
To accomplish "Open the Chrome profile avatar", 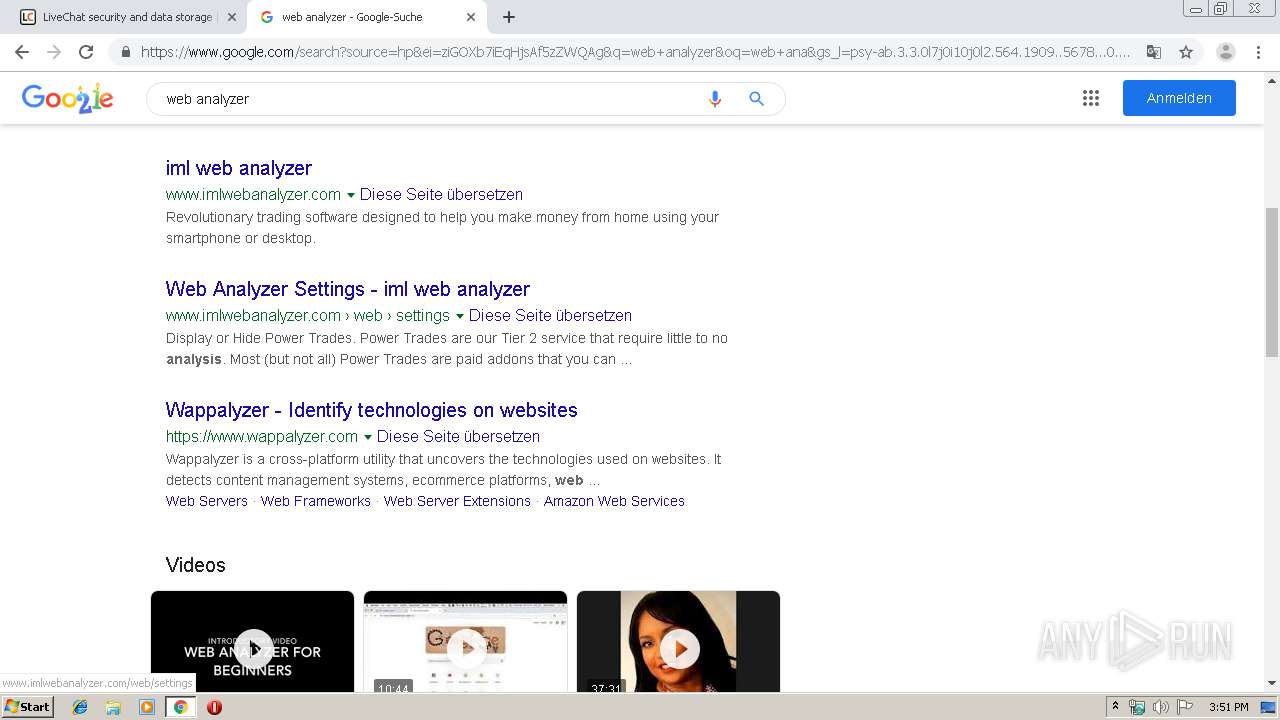I will [1225, 52].
